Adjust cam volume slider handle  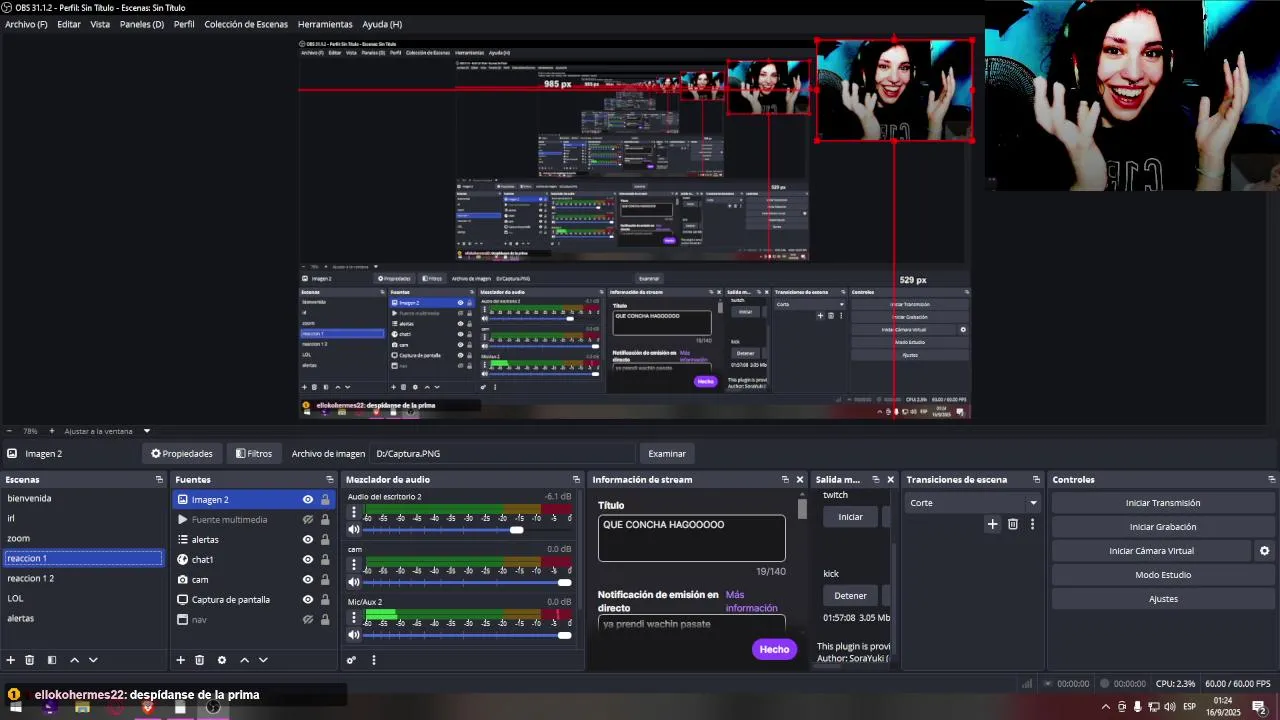(565, 582)
